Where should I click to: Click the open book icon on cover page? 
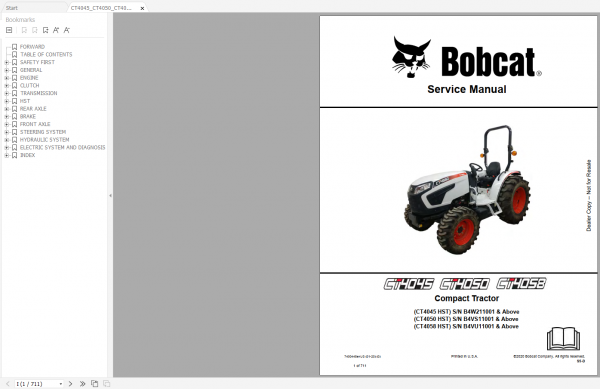coord(563,339)
